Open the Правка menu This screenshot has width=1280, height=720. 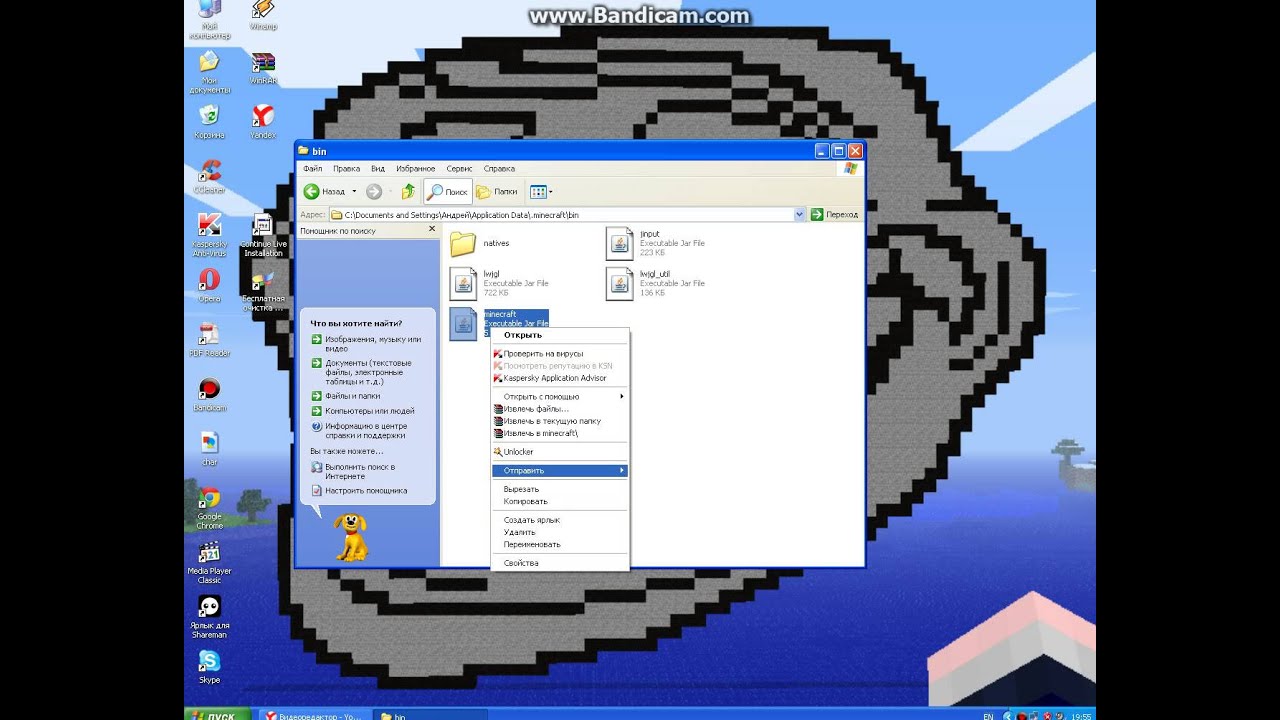pyautogui.click(x=346, y=169)
